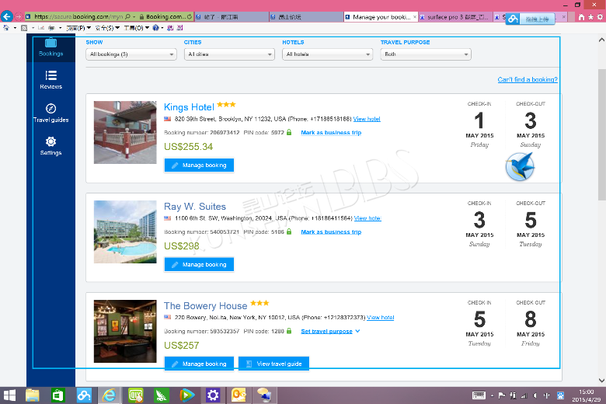Open the Internet Explorer home icon at top right

(582, 17)
